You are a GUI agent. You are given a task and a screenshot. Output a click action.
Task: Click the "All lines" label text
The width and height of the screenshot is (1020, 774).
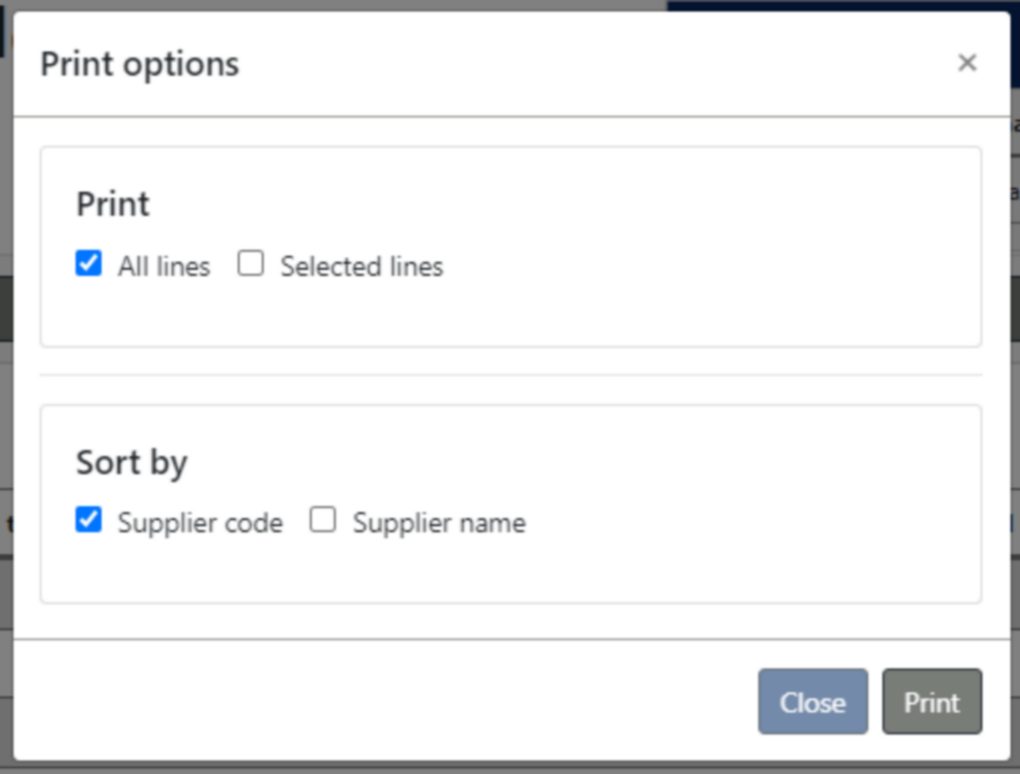tap(164, 267)
